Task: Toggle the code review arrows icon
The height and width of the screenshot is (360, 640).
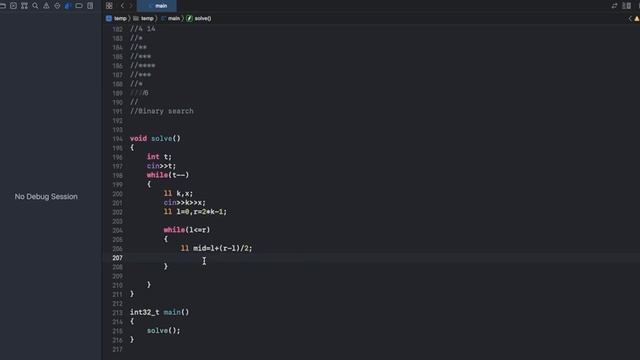Action: coord(614,6)
